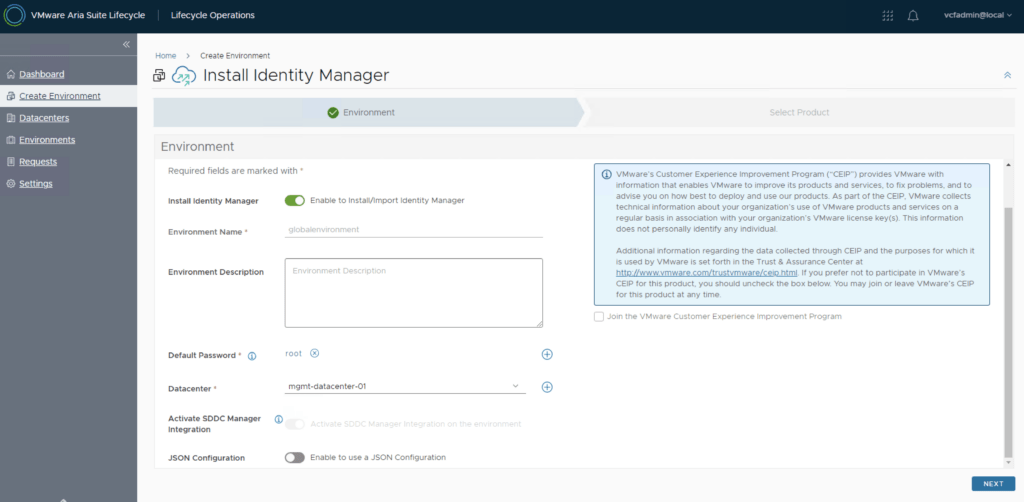Click the info icon next to Default Password
The height and width of the screenshot is (502, 1024).
click(x=252, y=355)
